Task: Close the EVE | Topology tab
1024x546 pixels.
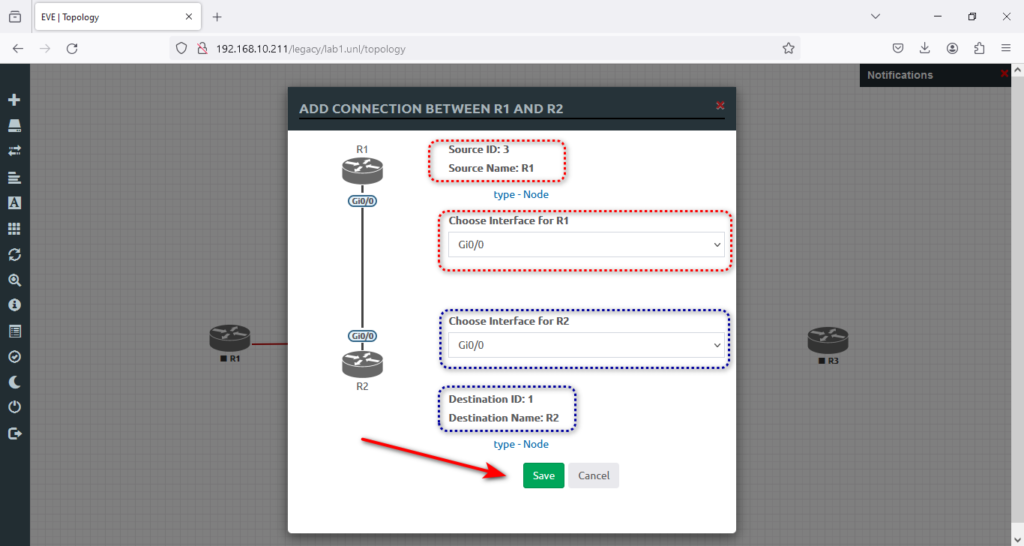Action: (189, 17)
